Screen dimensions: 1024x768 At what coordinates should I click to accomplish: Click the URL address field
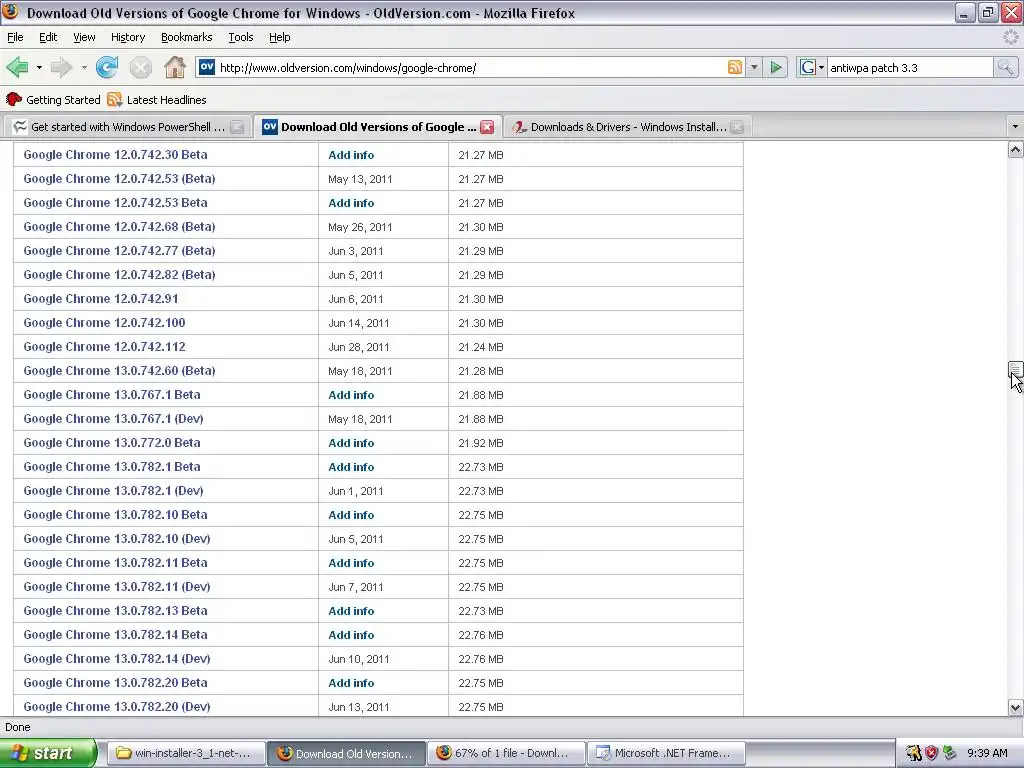click(470, 67)
